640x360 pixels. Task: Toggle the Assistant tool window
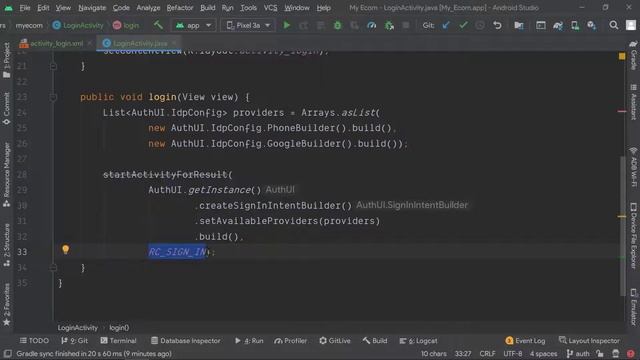(633, 102)
